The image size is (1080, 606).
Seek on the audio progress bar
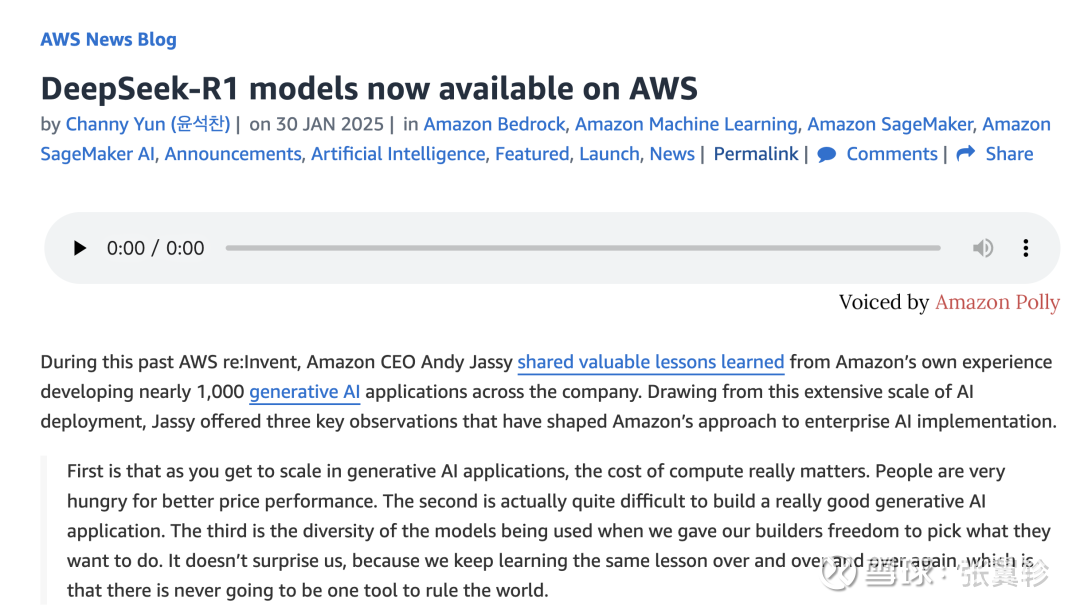pos(583,248)
